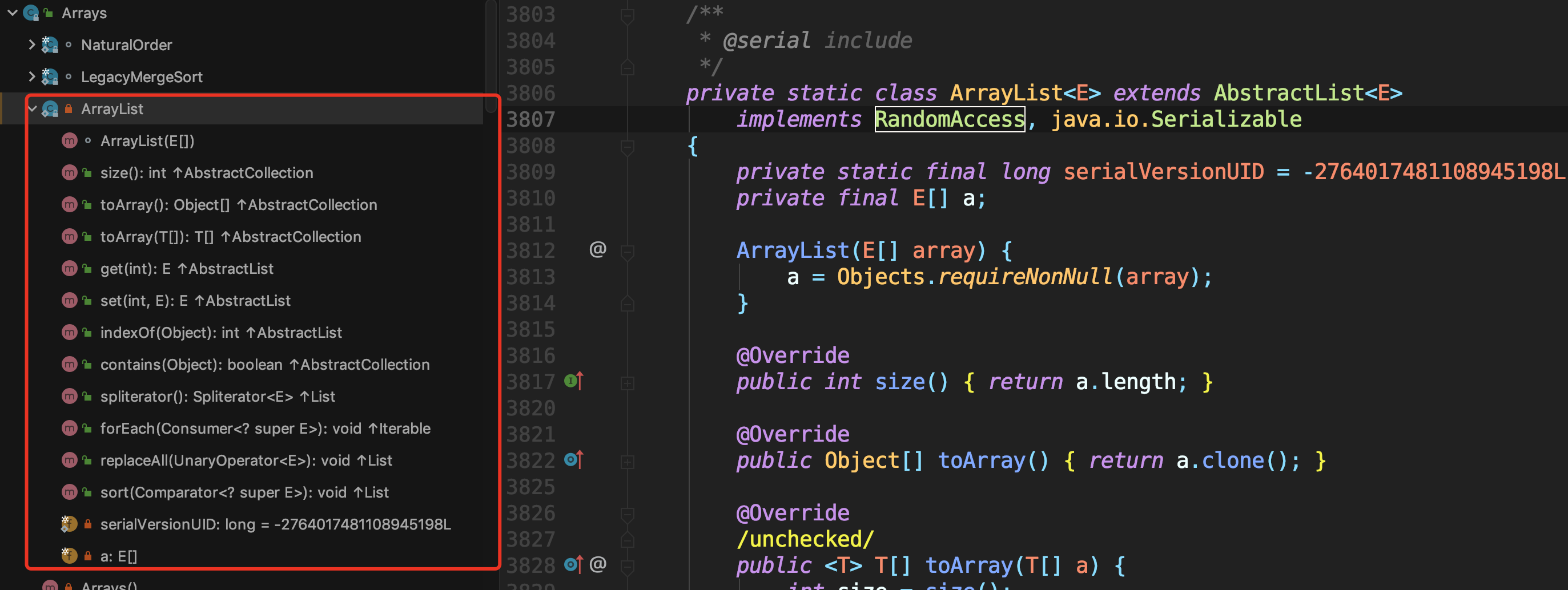Click the highlighted RandomAccess identifier
Image resolution: width=1568 pixels, height=590 pixels.
click(x=949, y=119)
